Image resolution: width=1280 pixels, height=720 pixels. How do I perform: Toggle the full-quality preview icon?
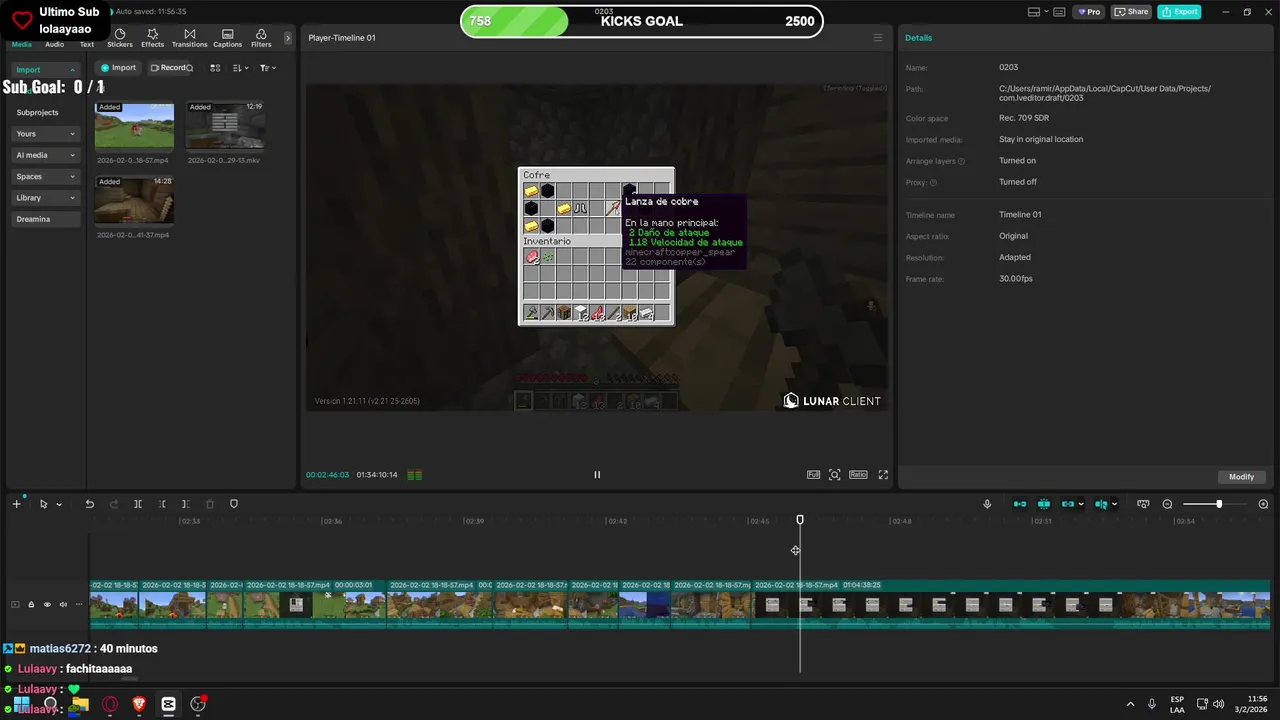[x=814, y=475]
